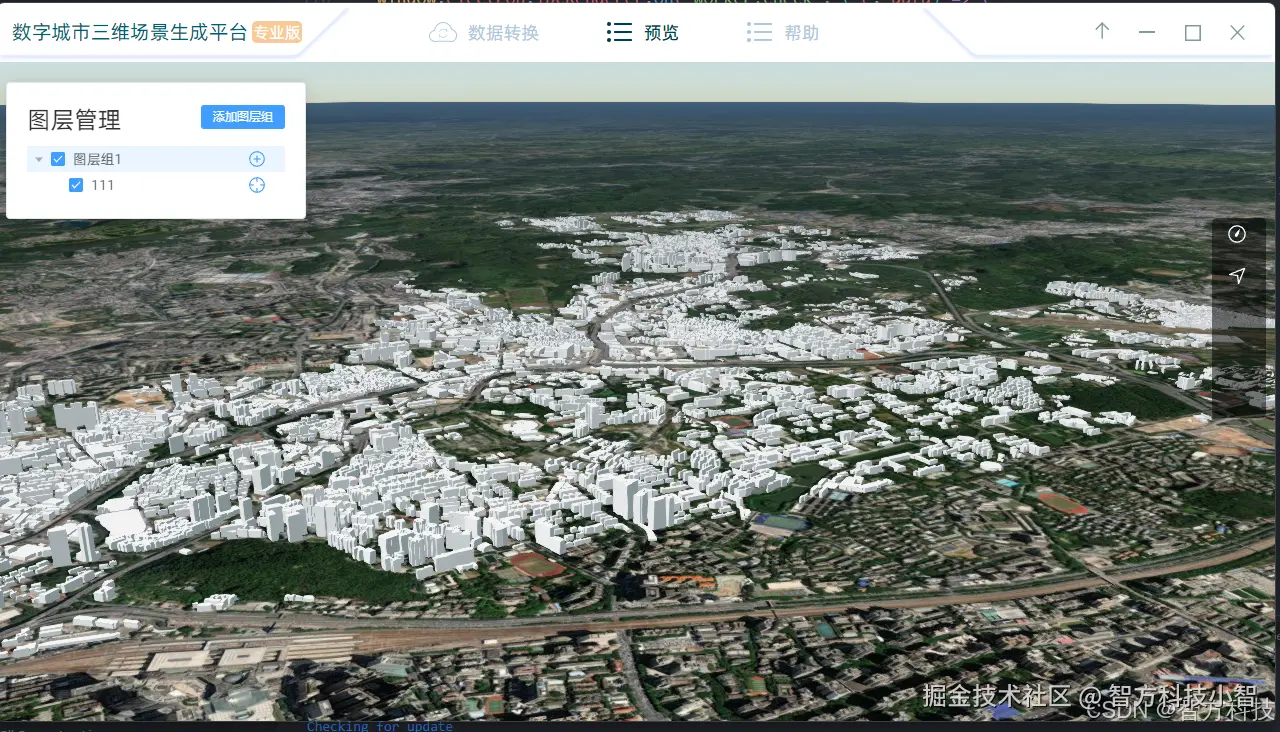The width and height of the screenshot is (1280, 732).
Task: Click the 数字城市三维场景生成平台 title text
Action: pyautogui.click(x=130, y=32)
